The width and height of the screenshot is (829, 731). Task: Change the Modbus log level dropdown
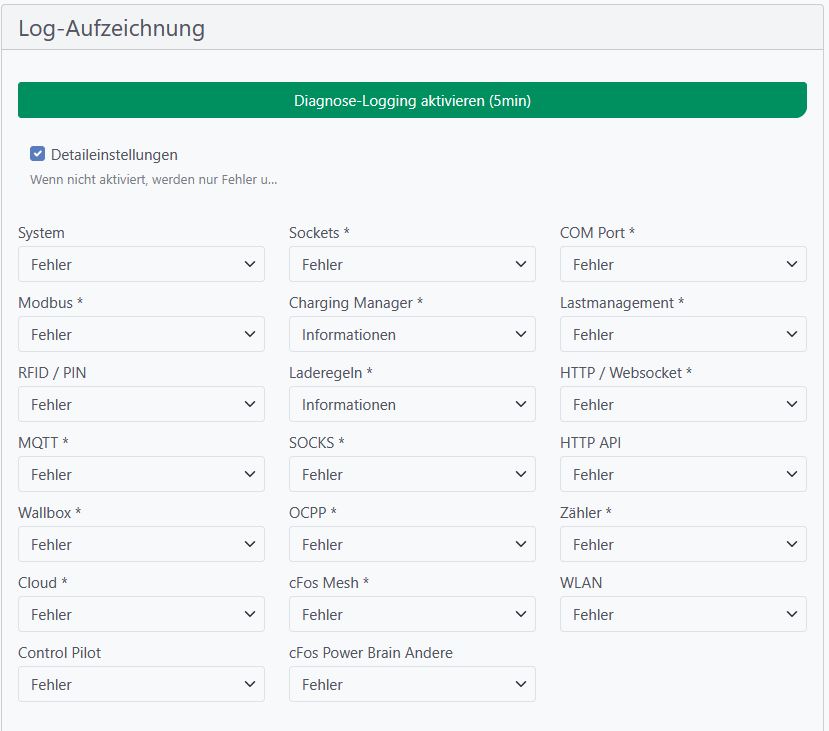tap(141, 335)
